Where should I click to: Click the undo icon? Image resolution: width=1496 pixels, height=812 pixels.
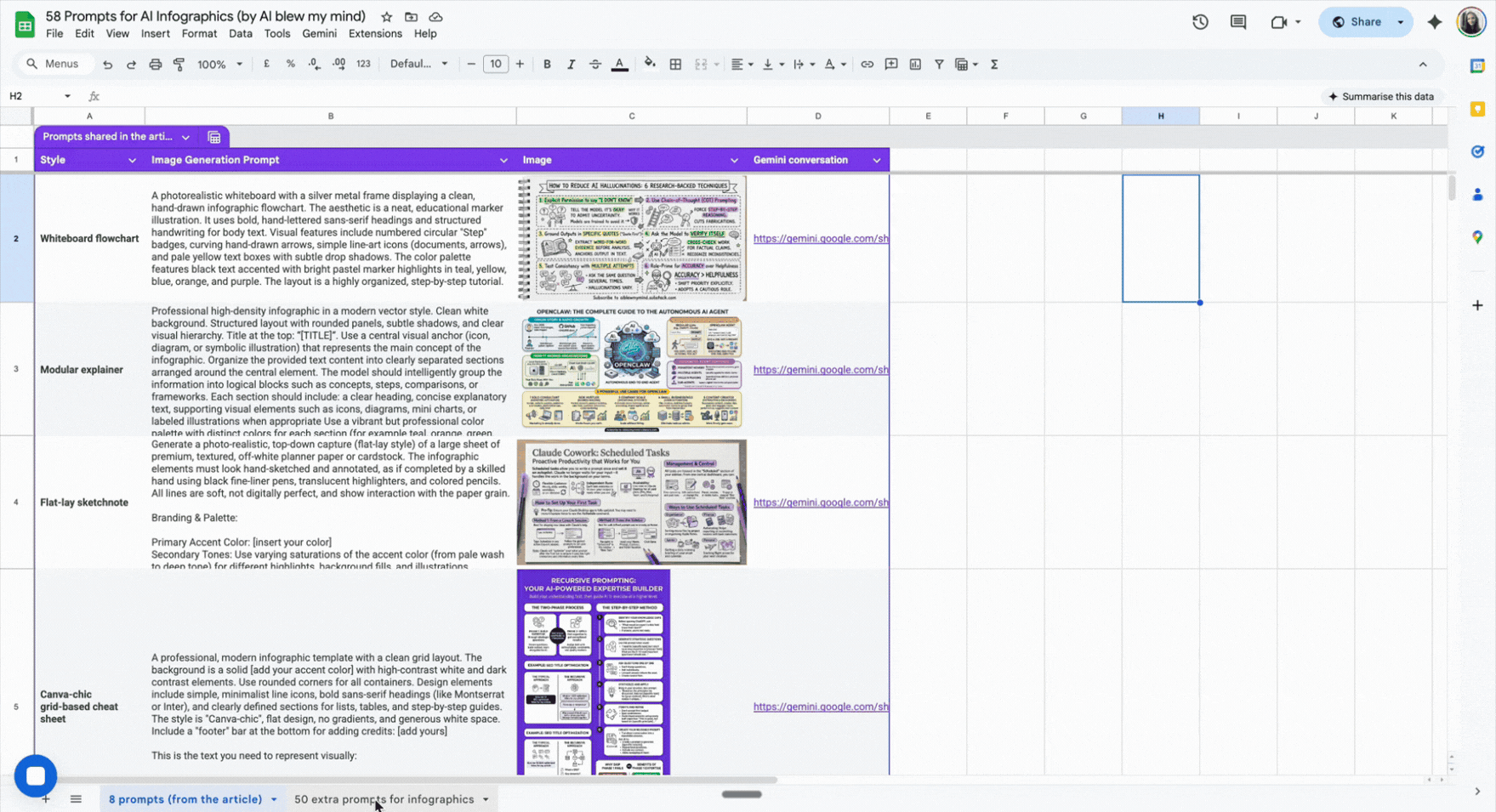point(107,65)
